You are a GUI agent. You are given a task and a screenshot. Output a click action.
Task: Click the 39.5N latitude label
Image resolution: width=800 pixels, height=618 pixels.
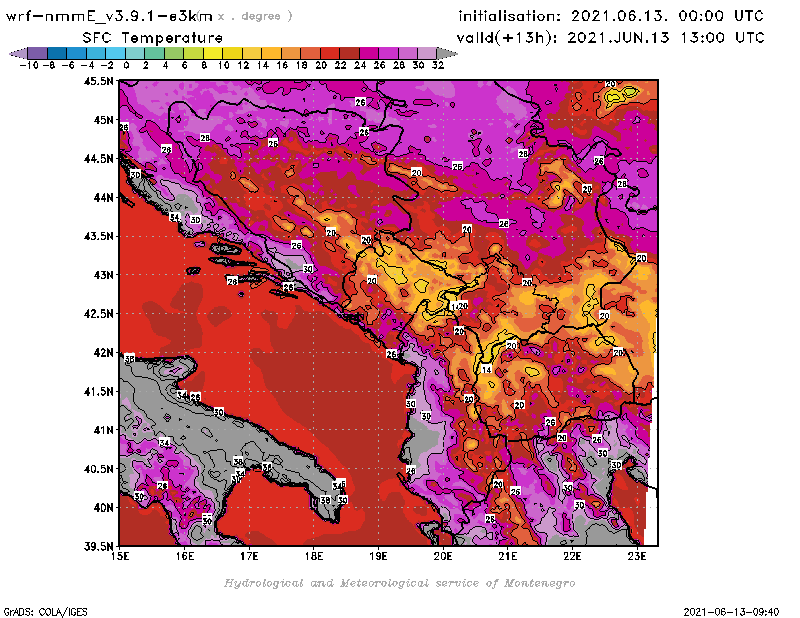click(x=98, y=547)
